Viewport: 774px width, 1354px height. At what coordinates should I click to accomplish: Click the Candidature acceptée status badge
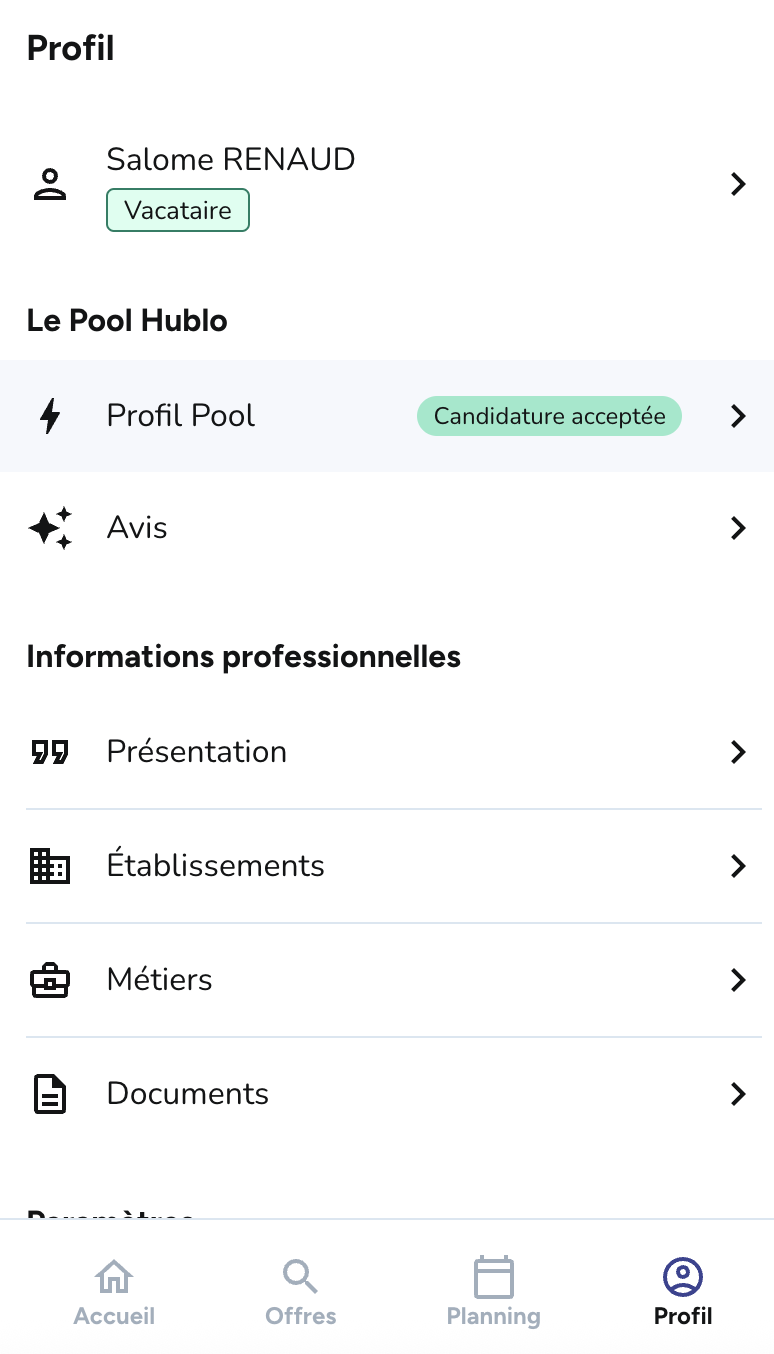coord(549,416)
